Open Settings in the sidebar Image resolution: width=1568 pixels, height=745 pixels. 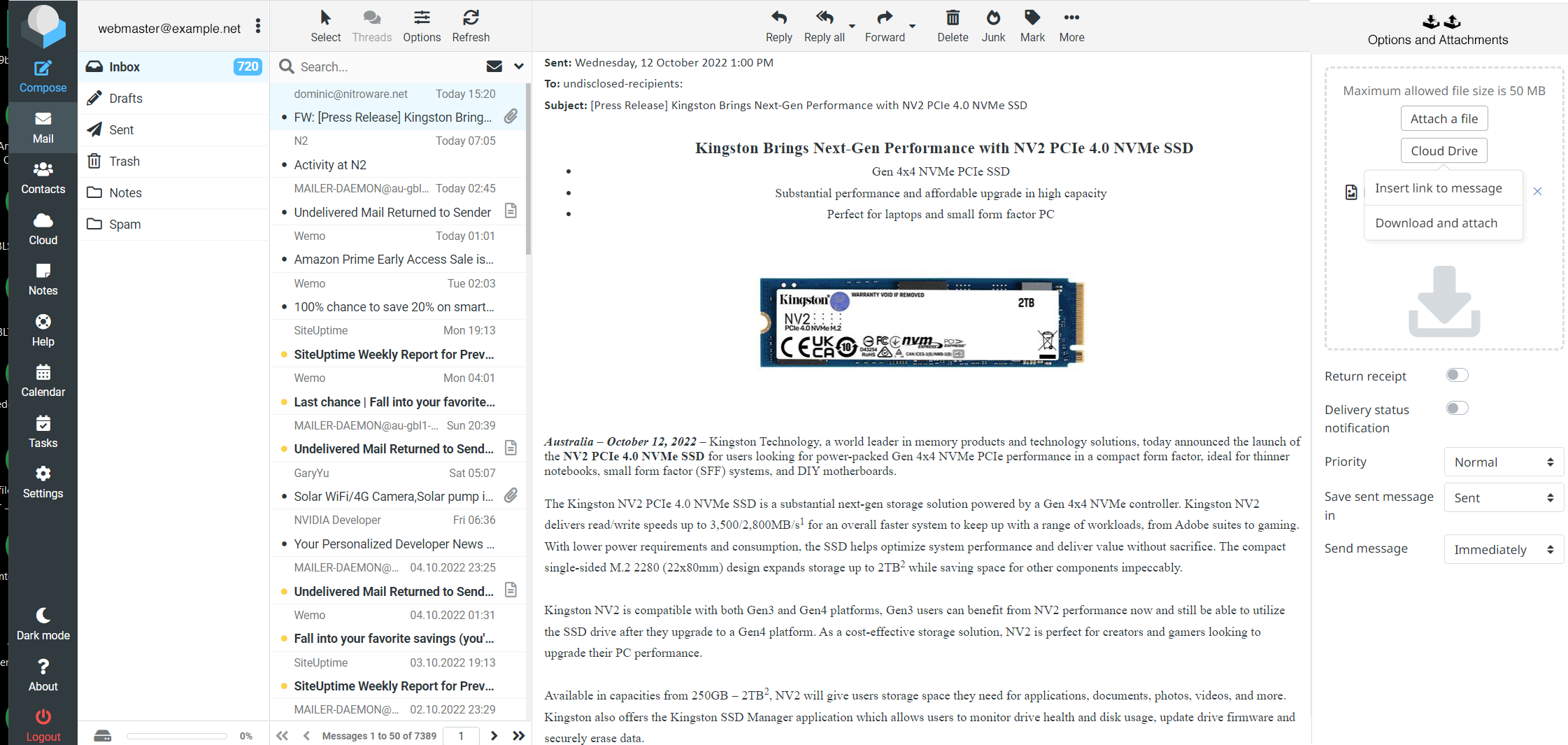click(x=43, y=483)
